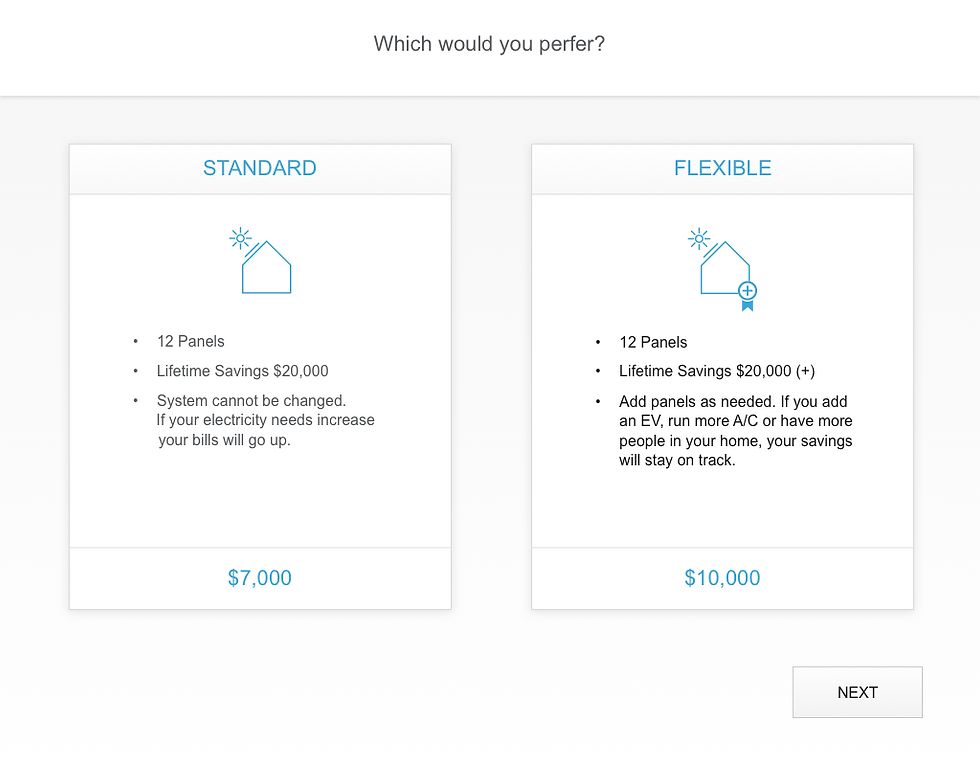The width and height of the screenshot is (980, 766).
Task: Click the sun icon above the Standard plan house
Action: click(x=239, y=237)
